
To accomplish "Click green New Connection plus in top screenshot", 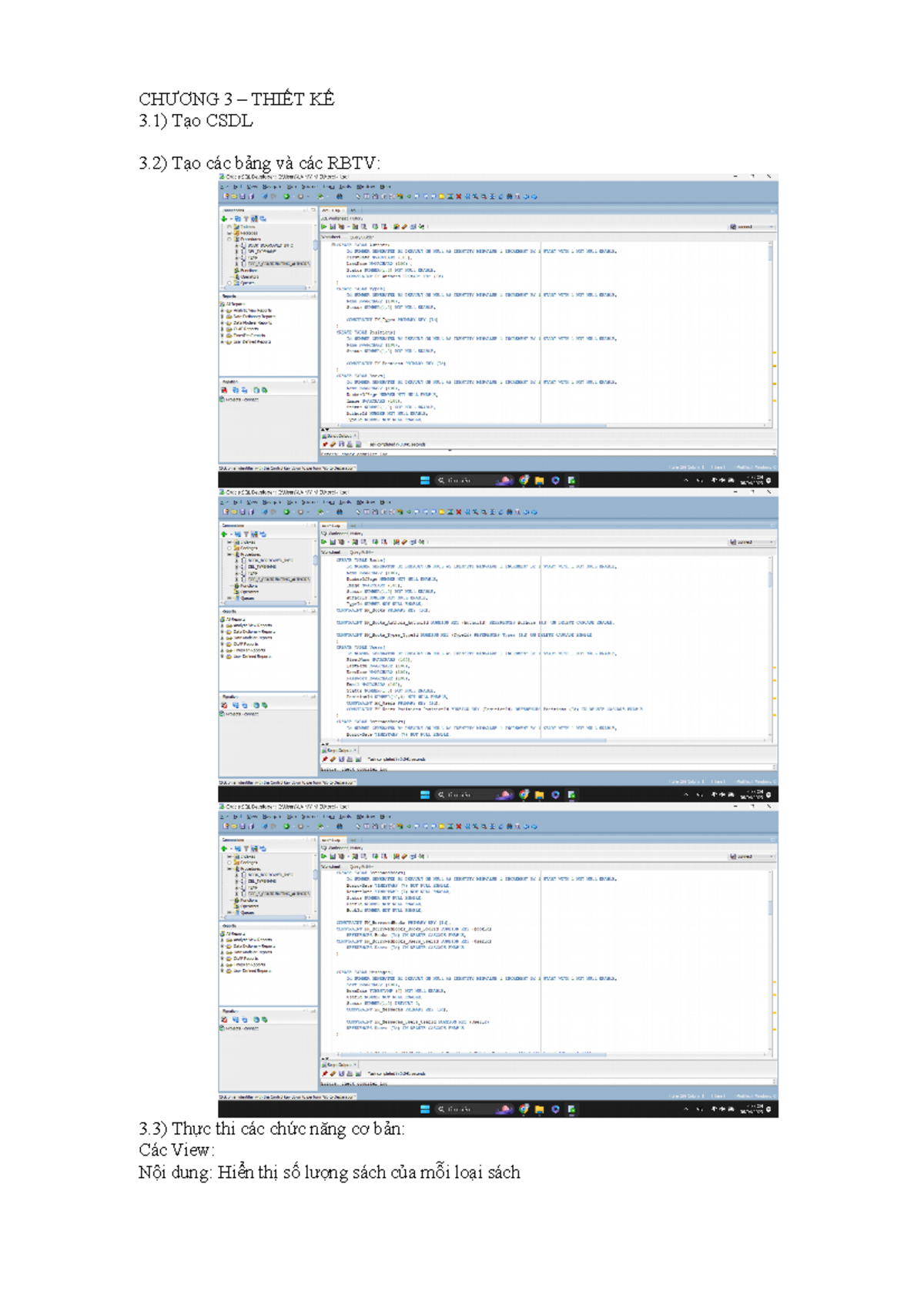I will click(224, 219).
